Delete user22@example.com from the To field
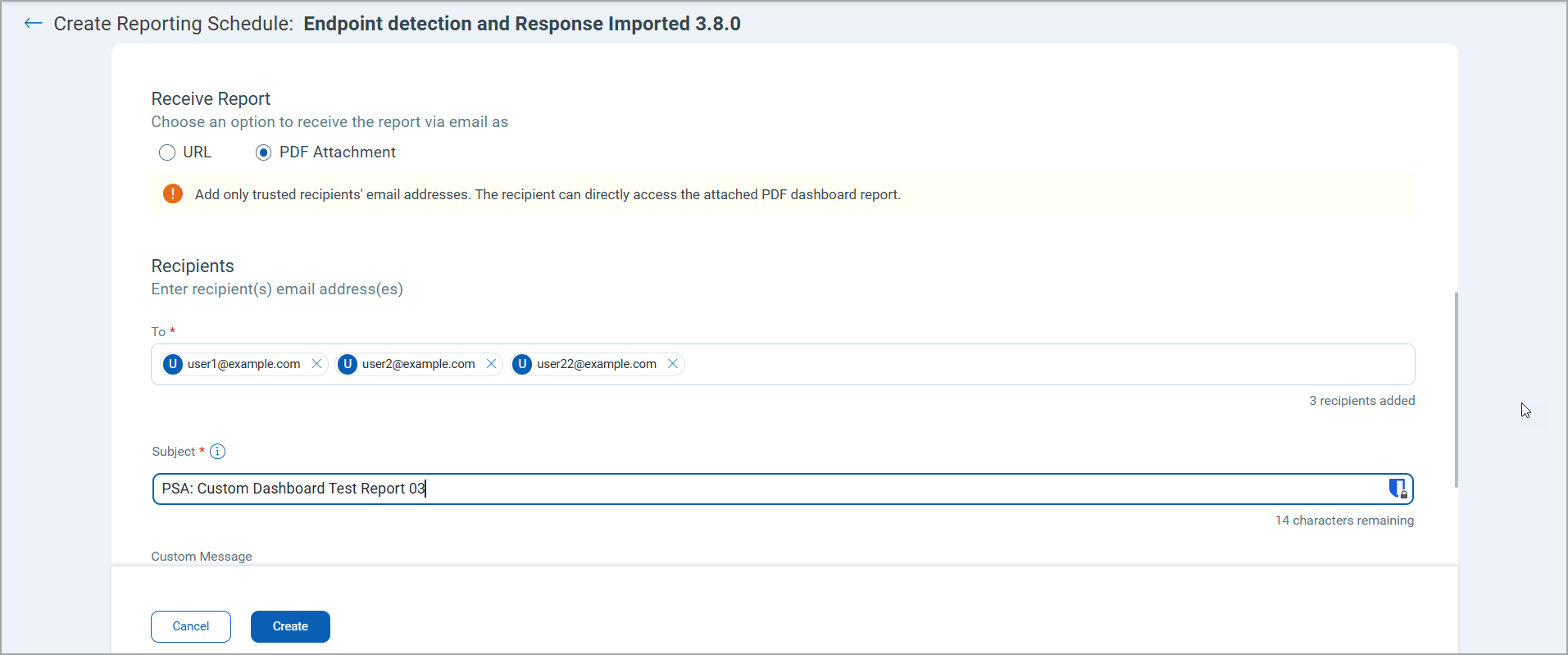Image resolution: width=1568 pixels, height=655 pixels. [672, 364]
